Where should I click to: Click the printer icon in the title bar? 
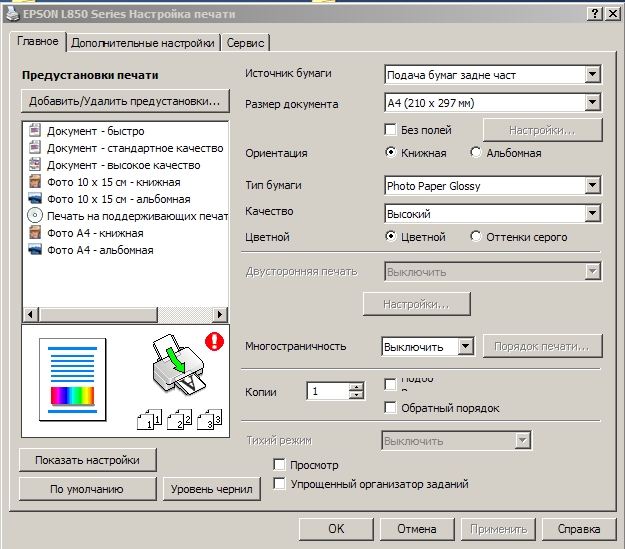click(13, 14)
